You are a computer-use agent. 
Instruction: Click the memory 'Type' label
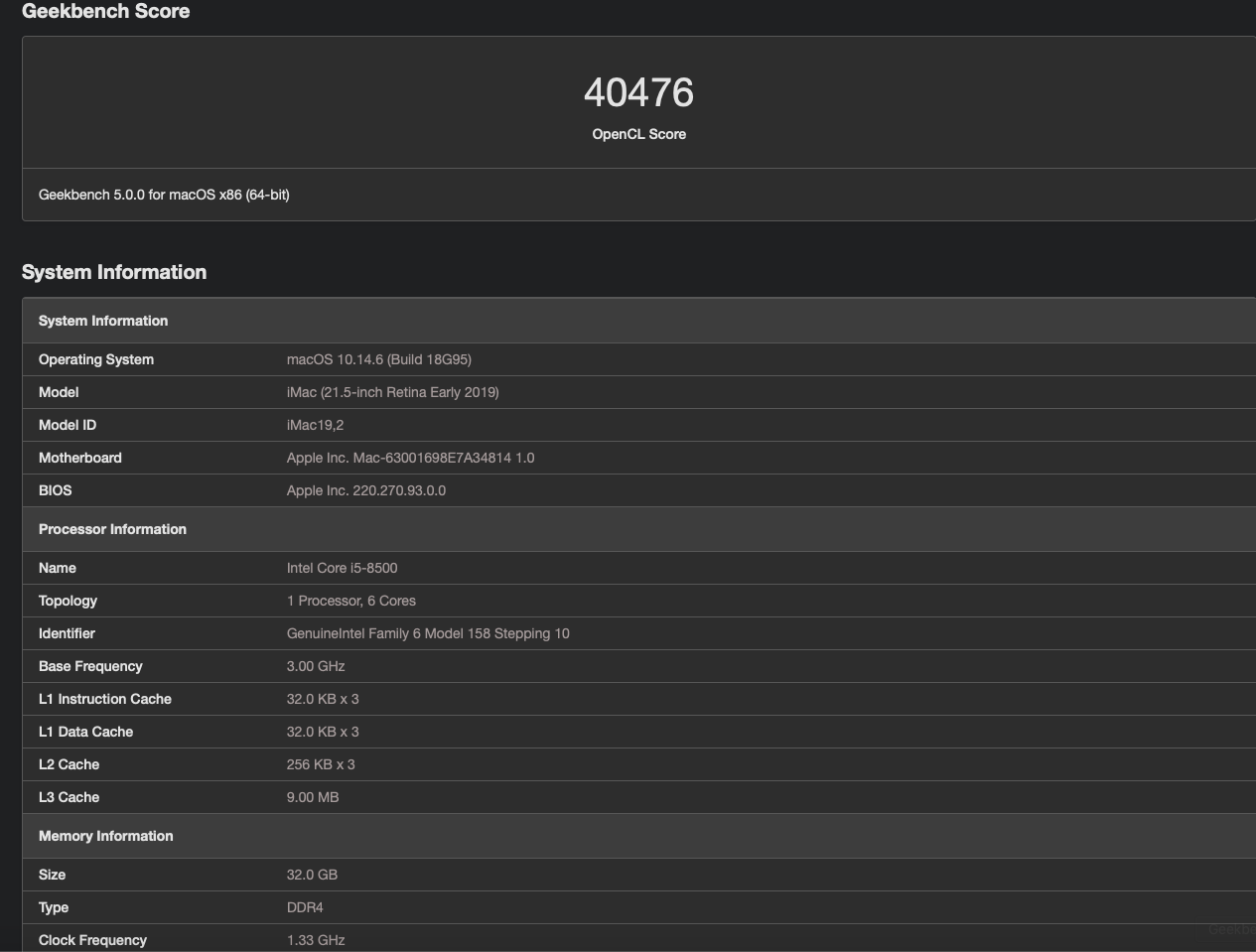[x=54, y=907]
